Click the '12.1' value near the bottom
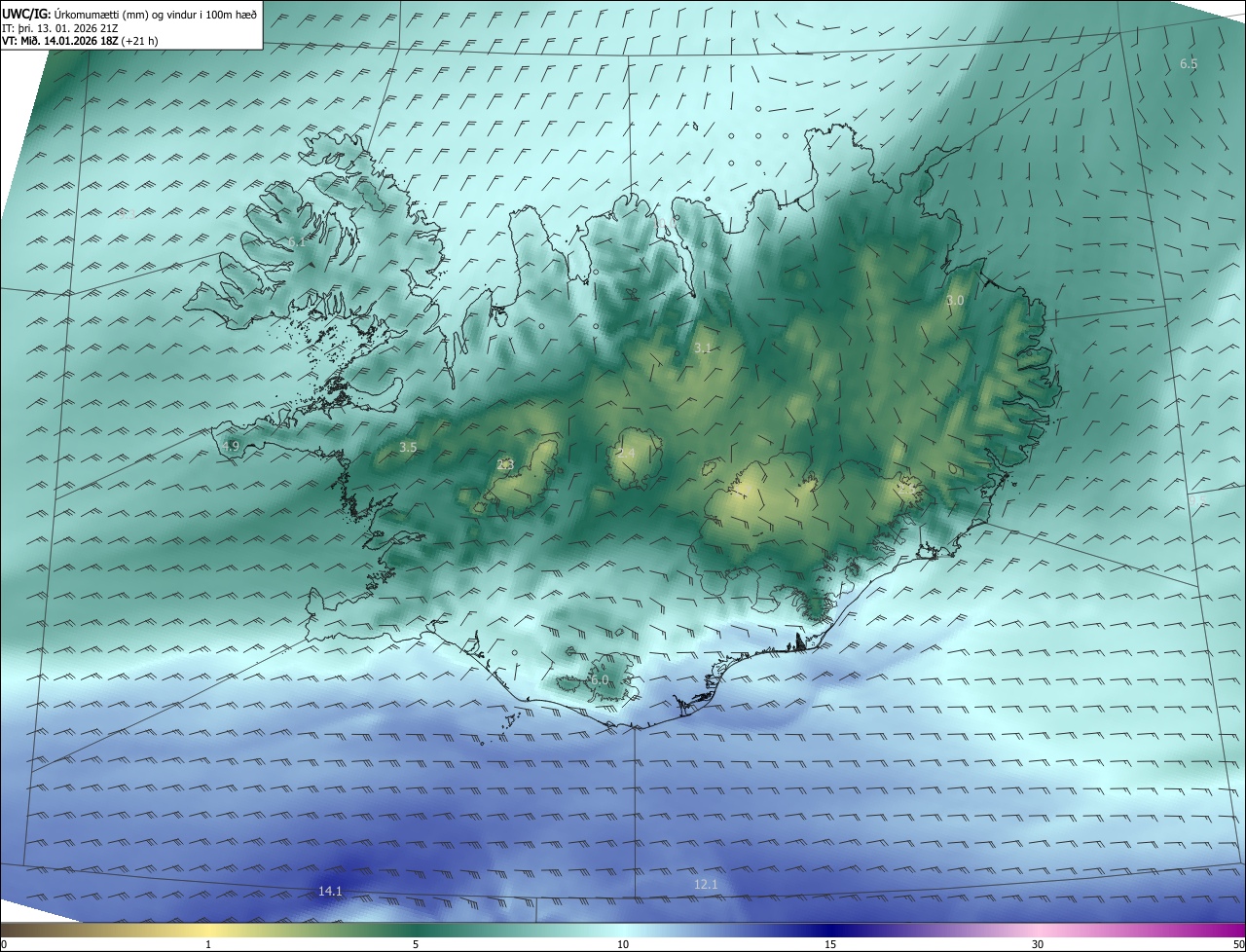The image size is (1246, 952). click(x=706, y=884)
